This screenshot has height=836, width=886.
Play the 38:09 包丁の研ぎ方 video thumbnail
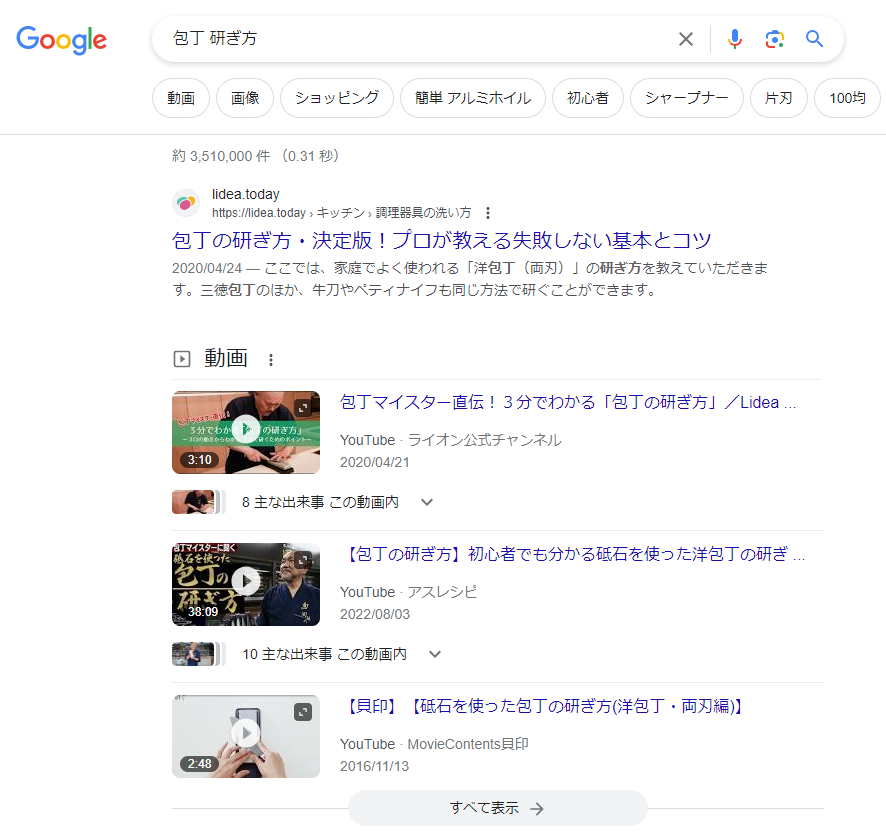[246, 584]
